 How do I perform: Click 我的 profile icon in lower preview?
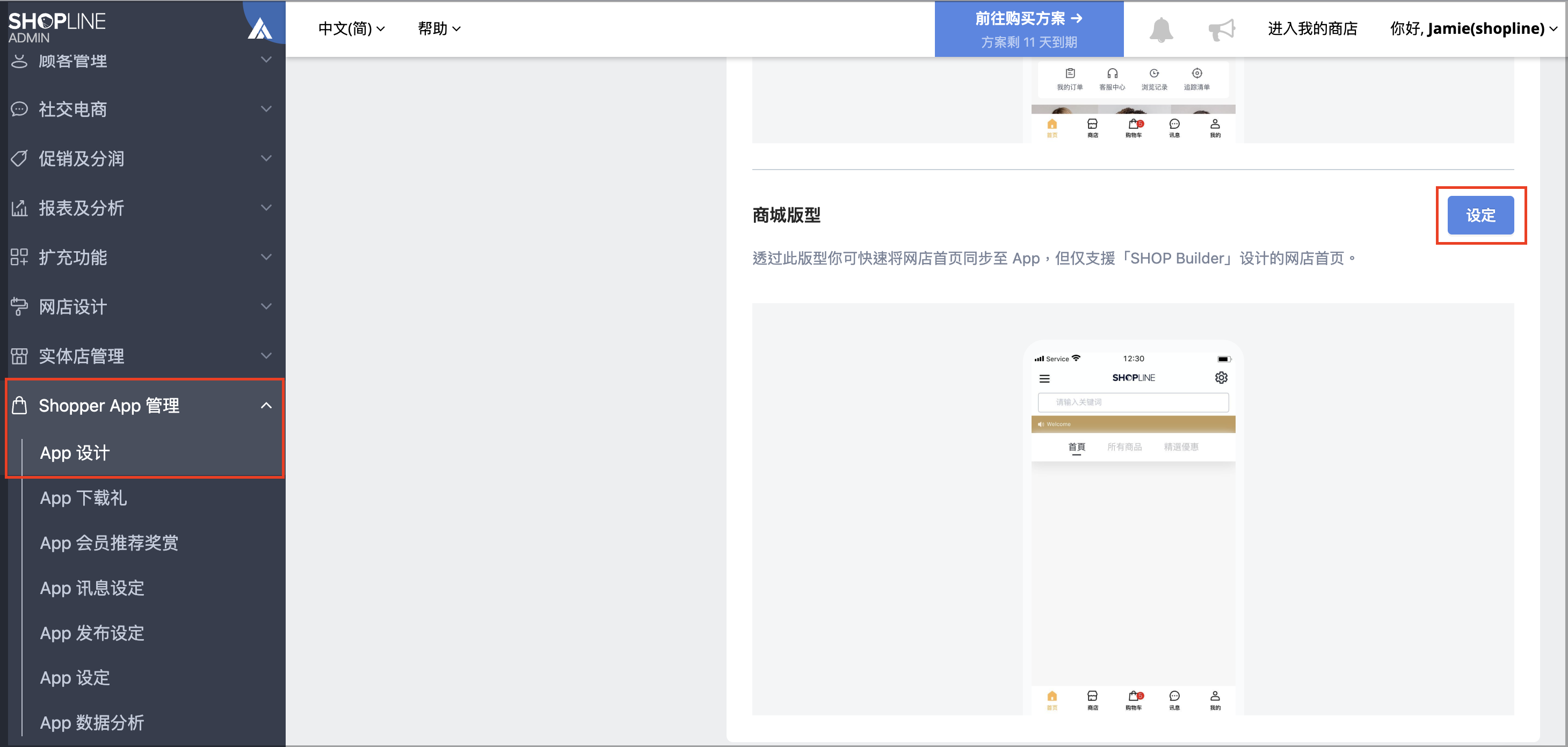click(1215, 700)
